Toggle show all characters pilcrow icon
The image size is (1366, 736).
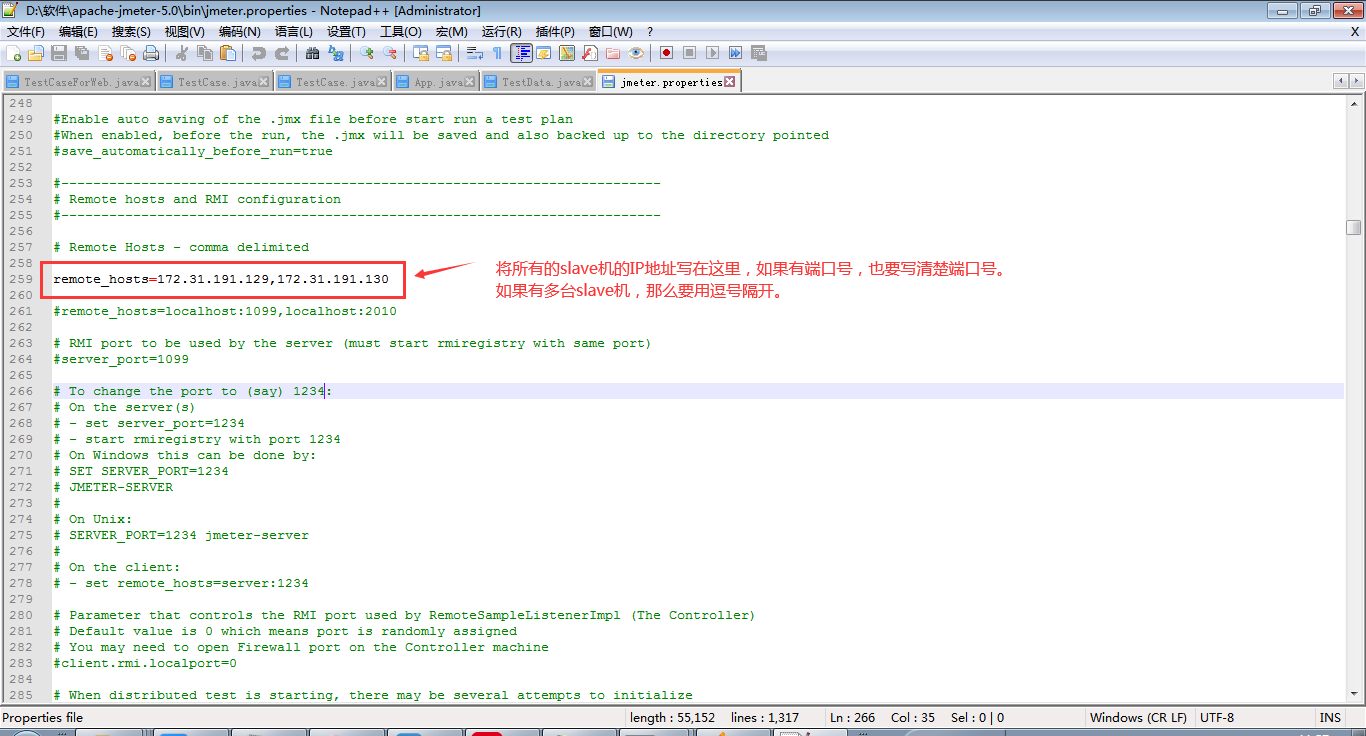497,53
